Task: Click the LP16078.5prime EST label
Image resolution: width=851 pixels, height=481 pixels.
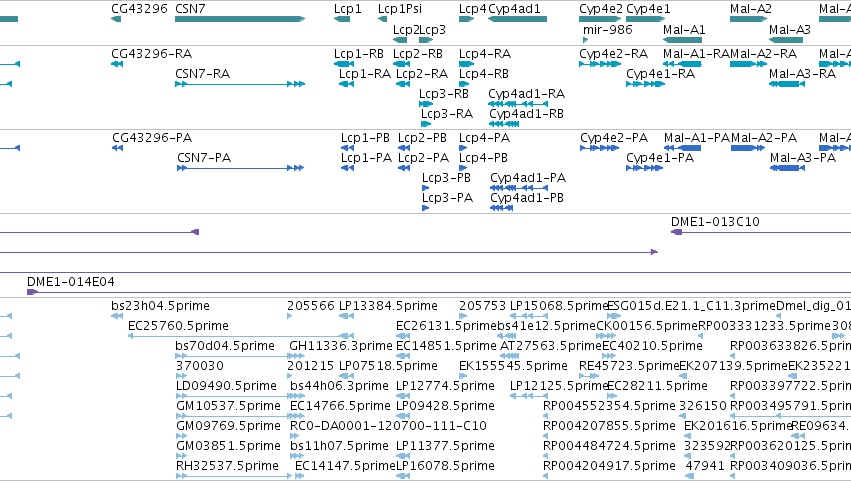Action: [445, 465]
